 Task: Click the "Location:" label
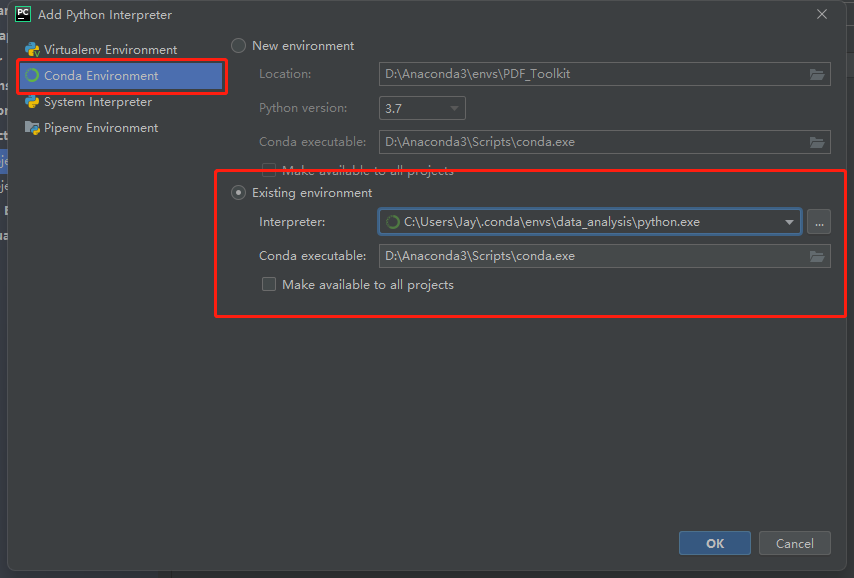click(x=285, y=74)
